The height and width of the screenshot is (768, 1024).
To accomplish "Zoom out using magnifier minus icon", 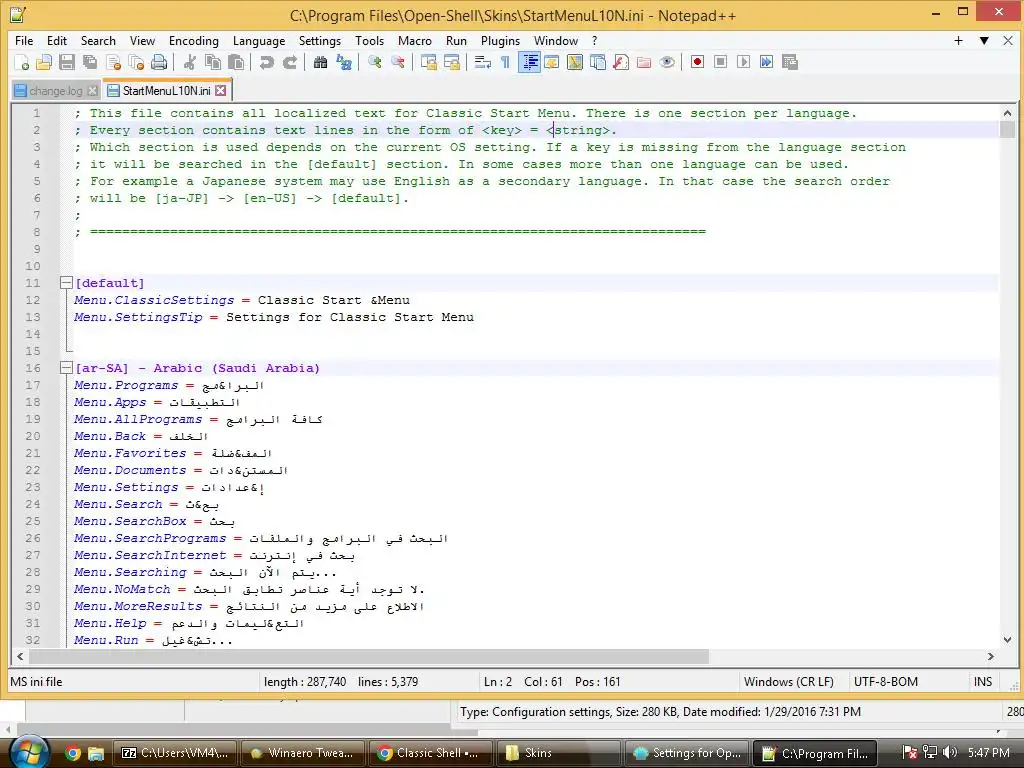I will tap(398, 62).
